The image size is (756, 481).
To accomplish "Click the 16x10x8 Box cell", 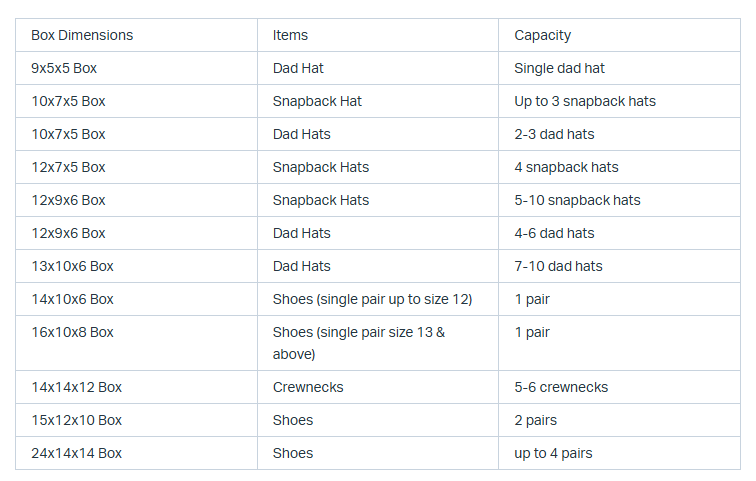I will [72, 332].
